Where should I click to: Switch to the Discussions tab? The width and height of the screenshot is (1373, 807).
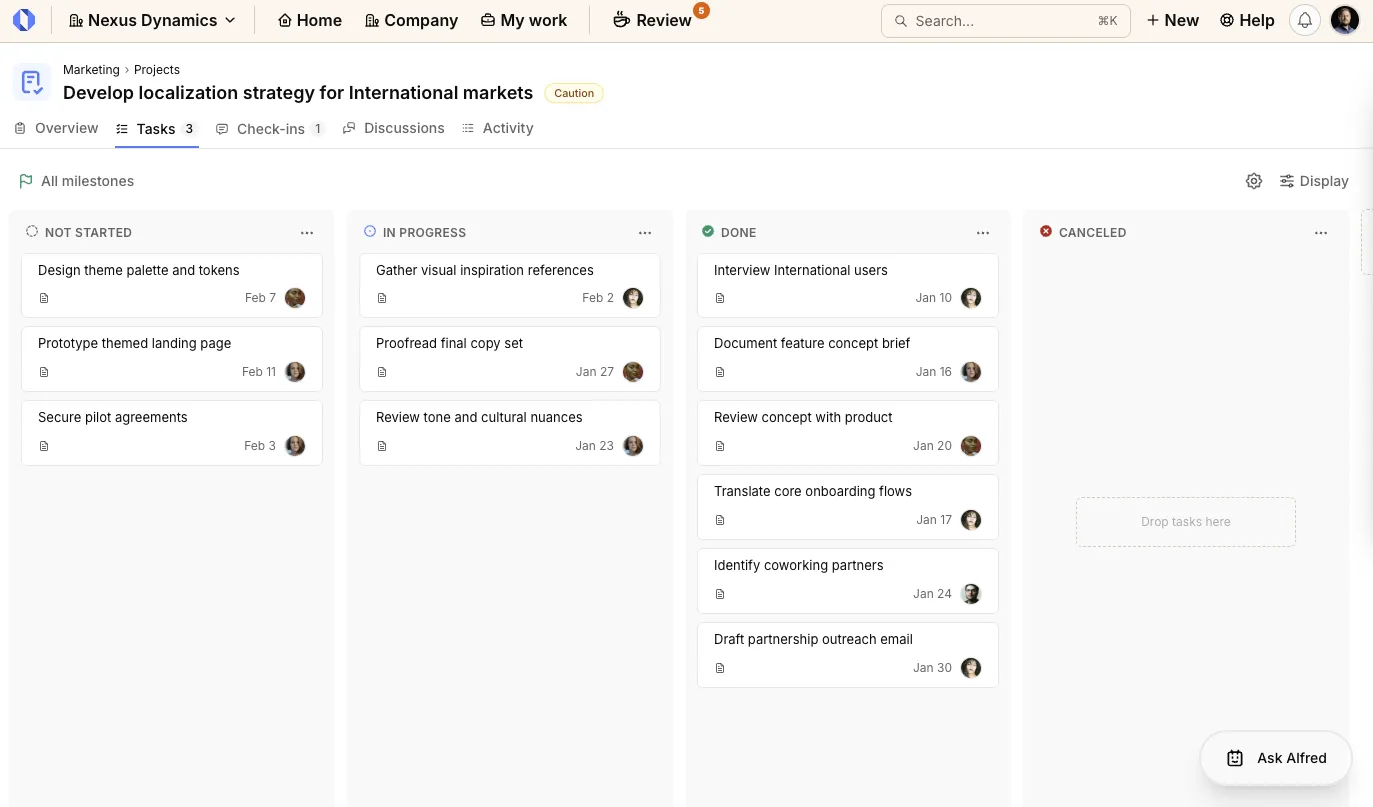[393, 128]
